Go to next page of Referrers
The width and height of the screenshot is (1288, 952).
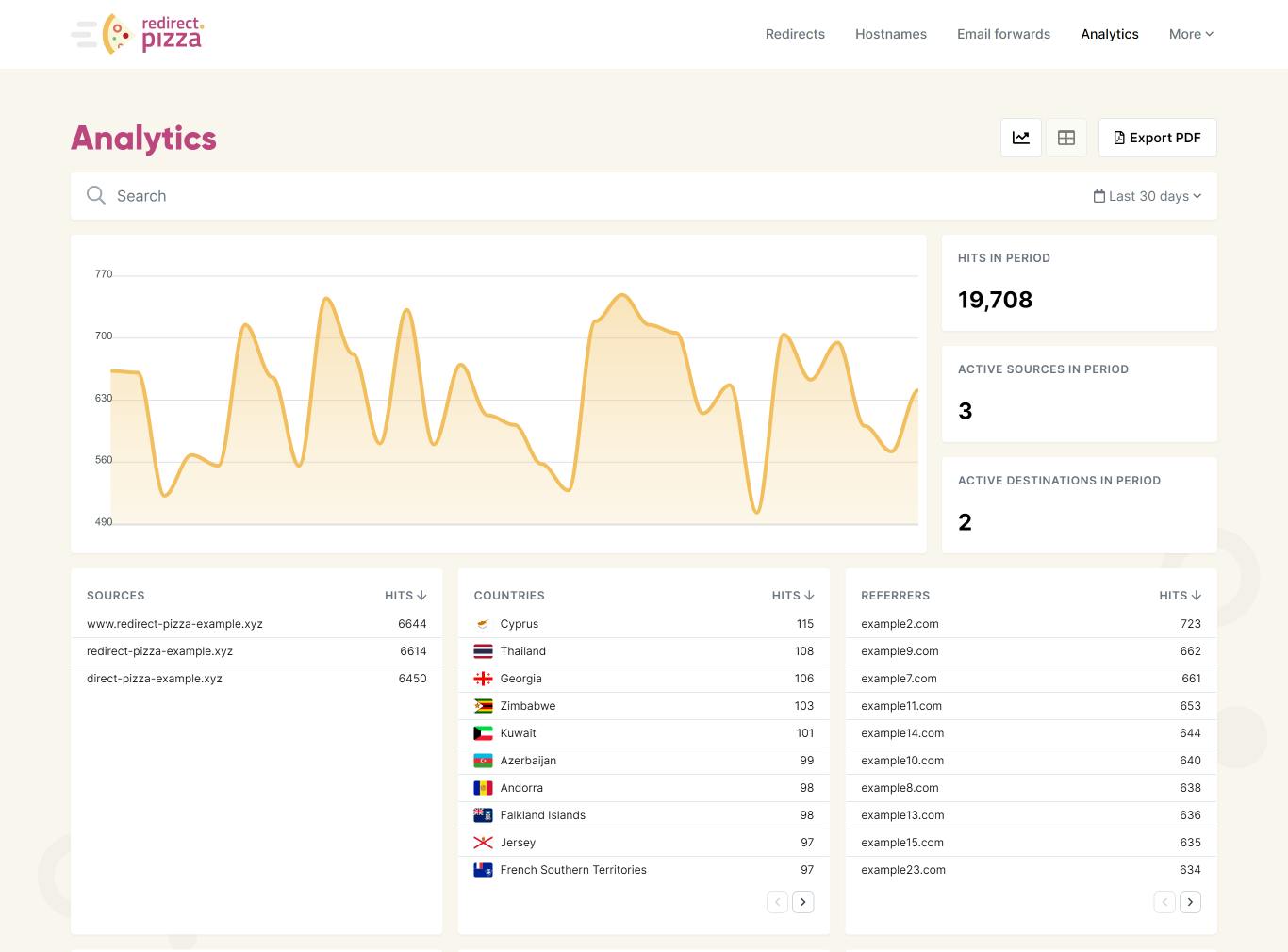(1190, 902)
